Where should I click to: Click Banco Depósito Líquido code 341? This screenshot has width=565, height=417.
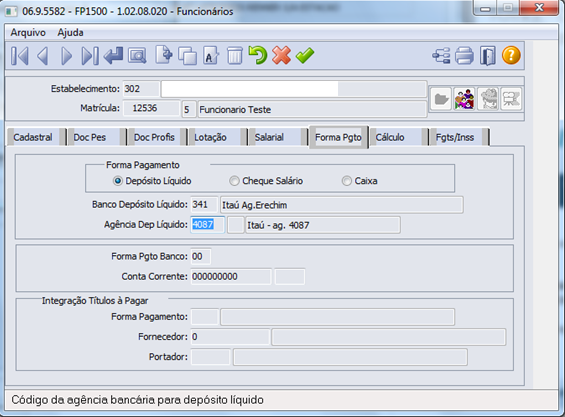point(204,205)
